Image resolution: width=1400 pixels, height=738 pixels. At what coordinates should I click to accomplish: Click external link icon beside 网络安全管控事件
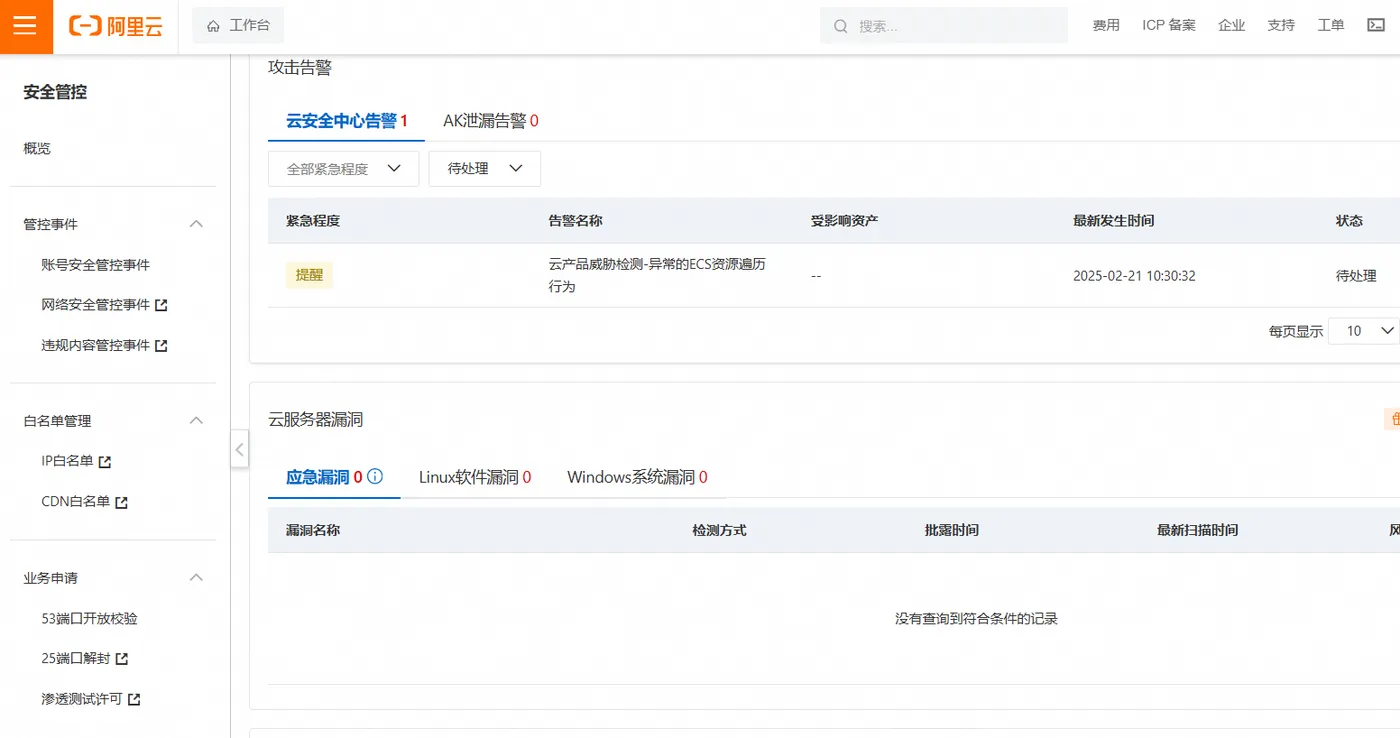[161, 305]
